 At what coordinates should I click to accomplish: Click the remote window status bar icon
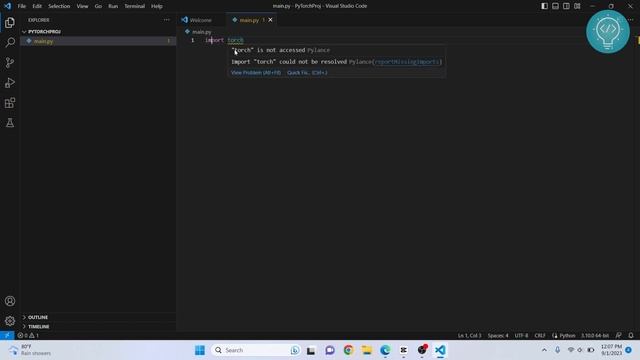click(x=7, y=336)
